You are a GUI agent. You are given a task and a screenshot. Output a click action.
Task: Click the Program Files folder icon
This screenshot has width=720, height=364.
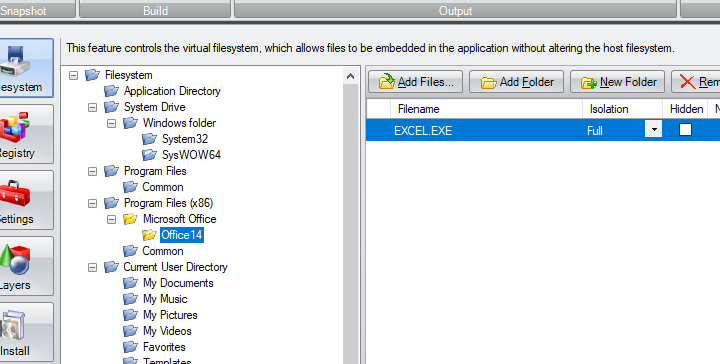click(111, 171)
